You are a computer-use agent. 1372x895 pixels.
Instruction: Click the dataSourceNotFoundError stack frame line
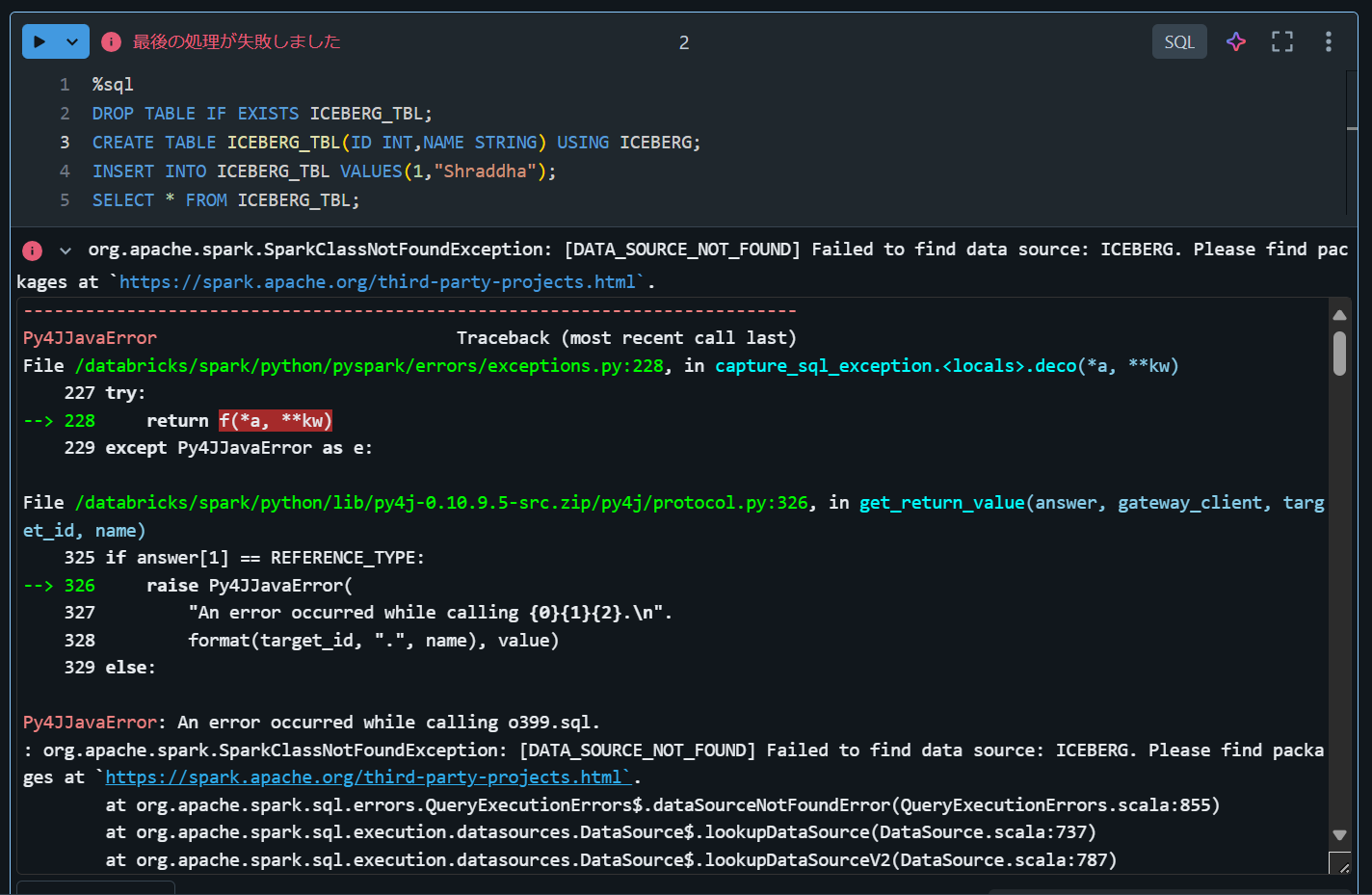[x=663, y=805]
